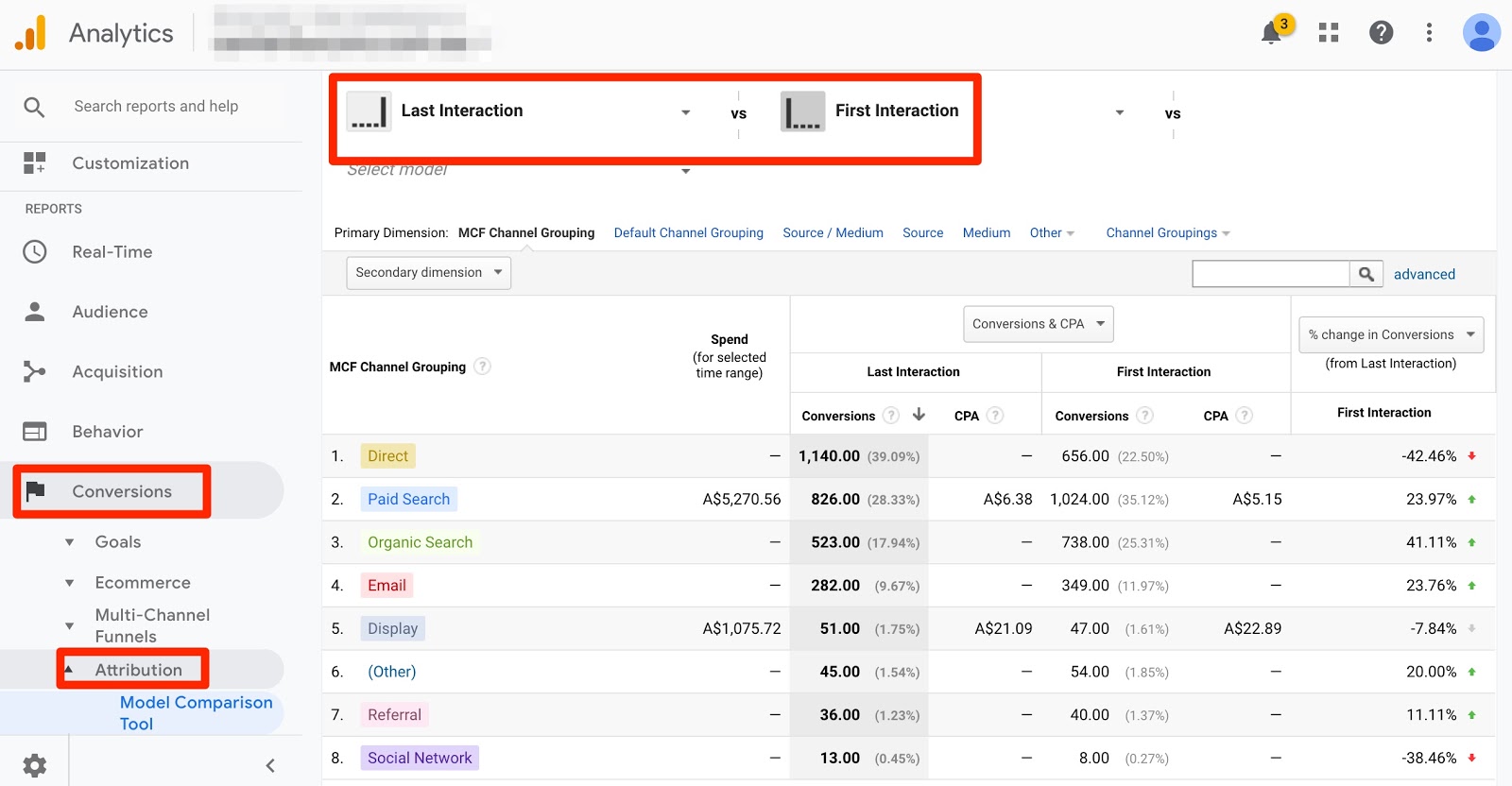Click the blurred property selector in header
This screenshot has width=1512, height=786.
[352, 33]
